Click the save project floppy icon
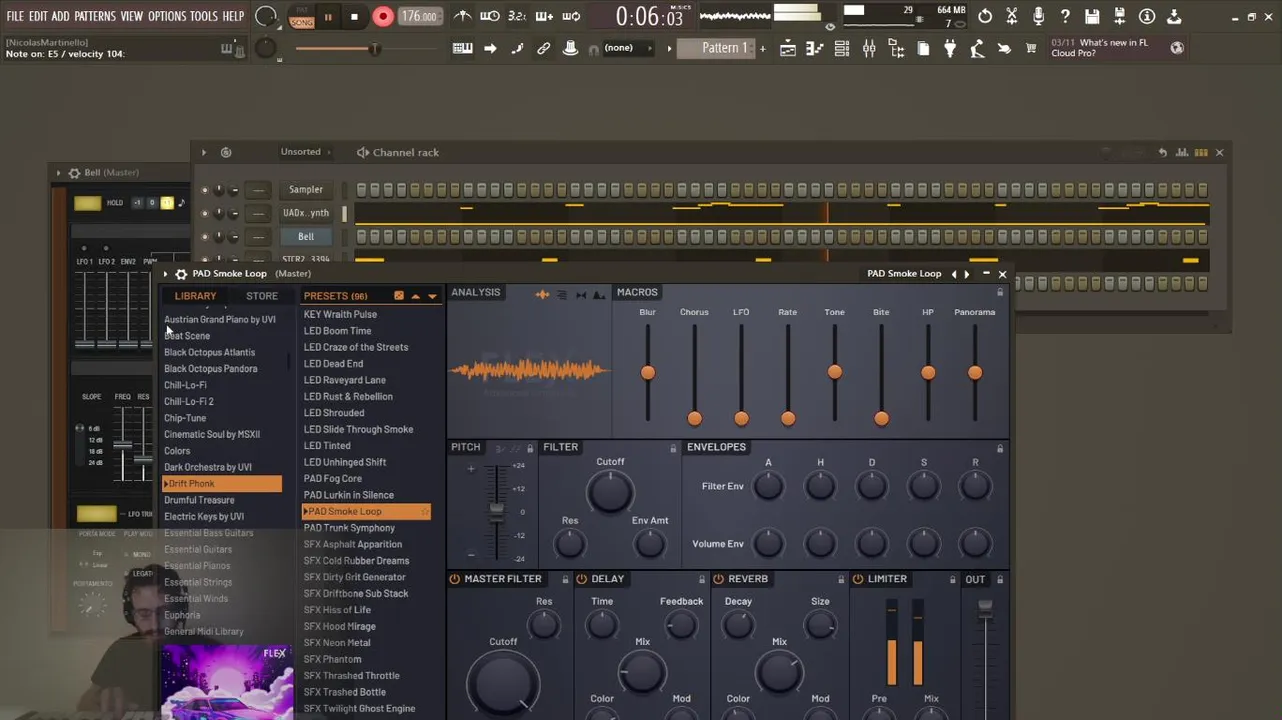1282x720 pixels. 1092,16
